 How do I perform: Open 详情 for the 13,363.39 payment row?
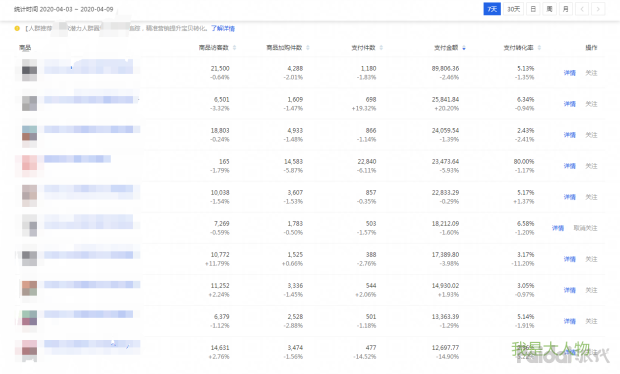(569, 321)
